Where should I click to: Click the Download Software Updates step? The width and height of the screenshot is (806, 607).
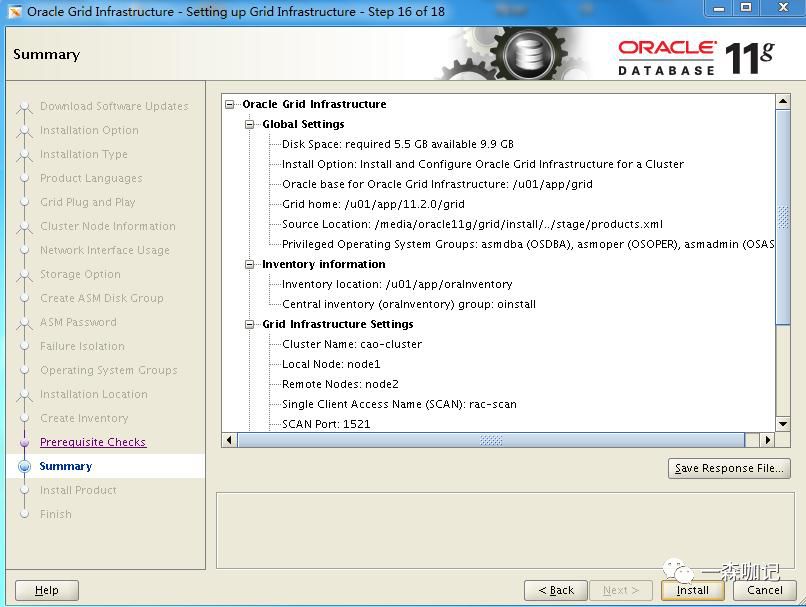tap(114, 106)
